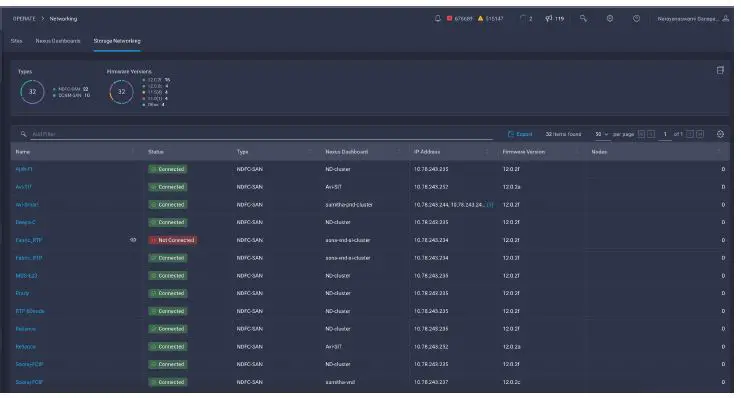Click the filter search magnifier icon
This screenshot has height=398, width=741.
click(24, 134)
